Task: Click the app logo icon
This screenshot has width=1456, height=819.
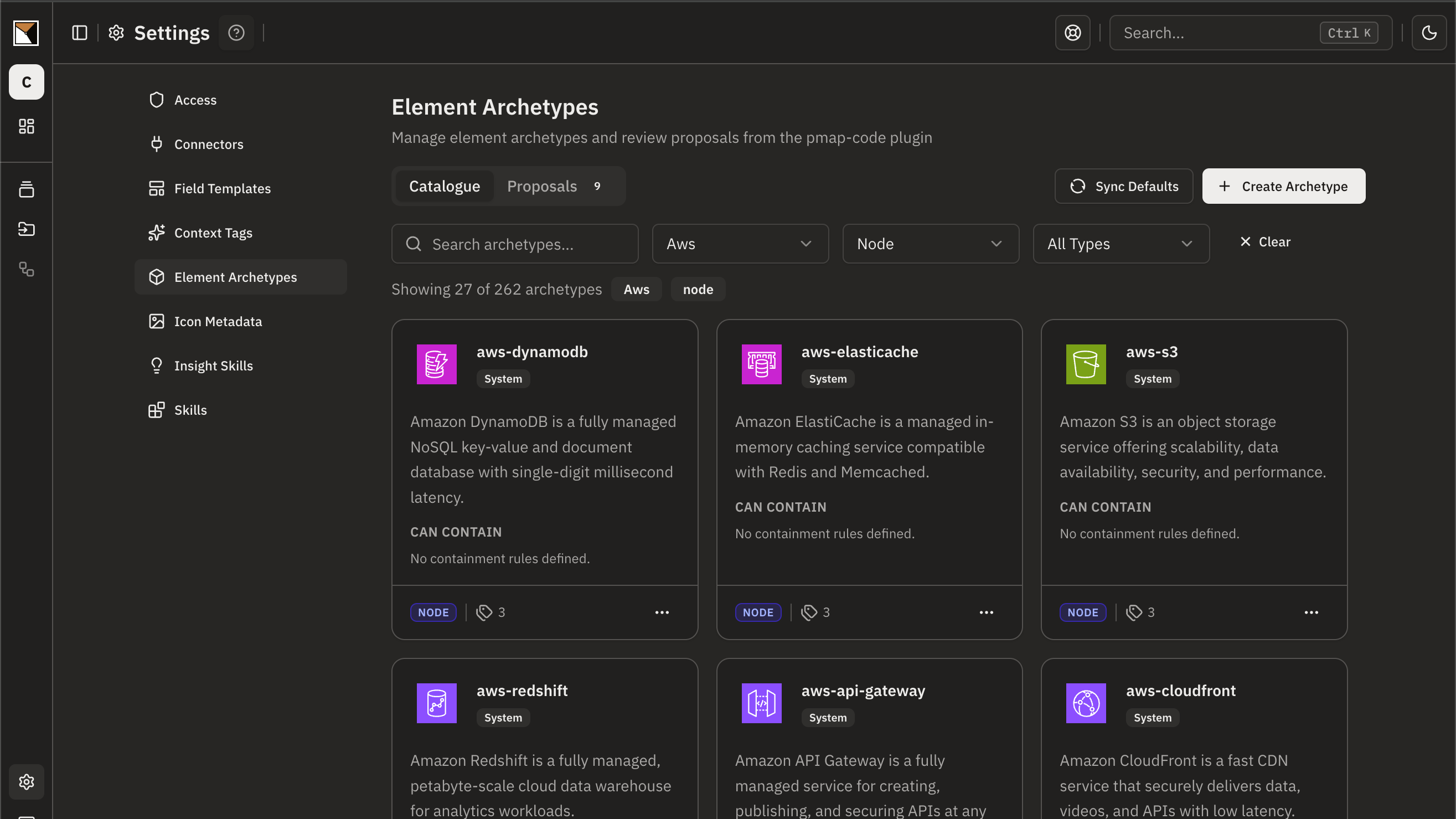Action: 26,33
